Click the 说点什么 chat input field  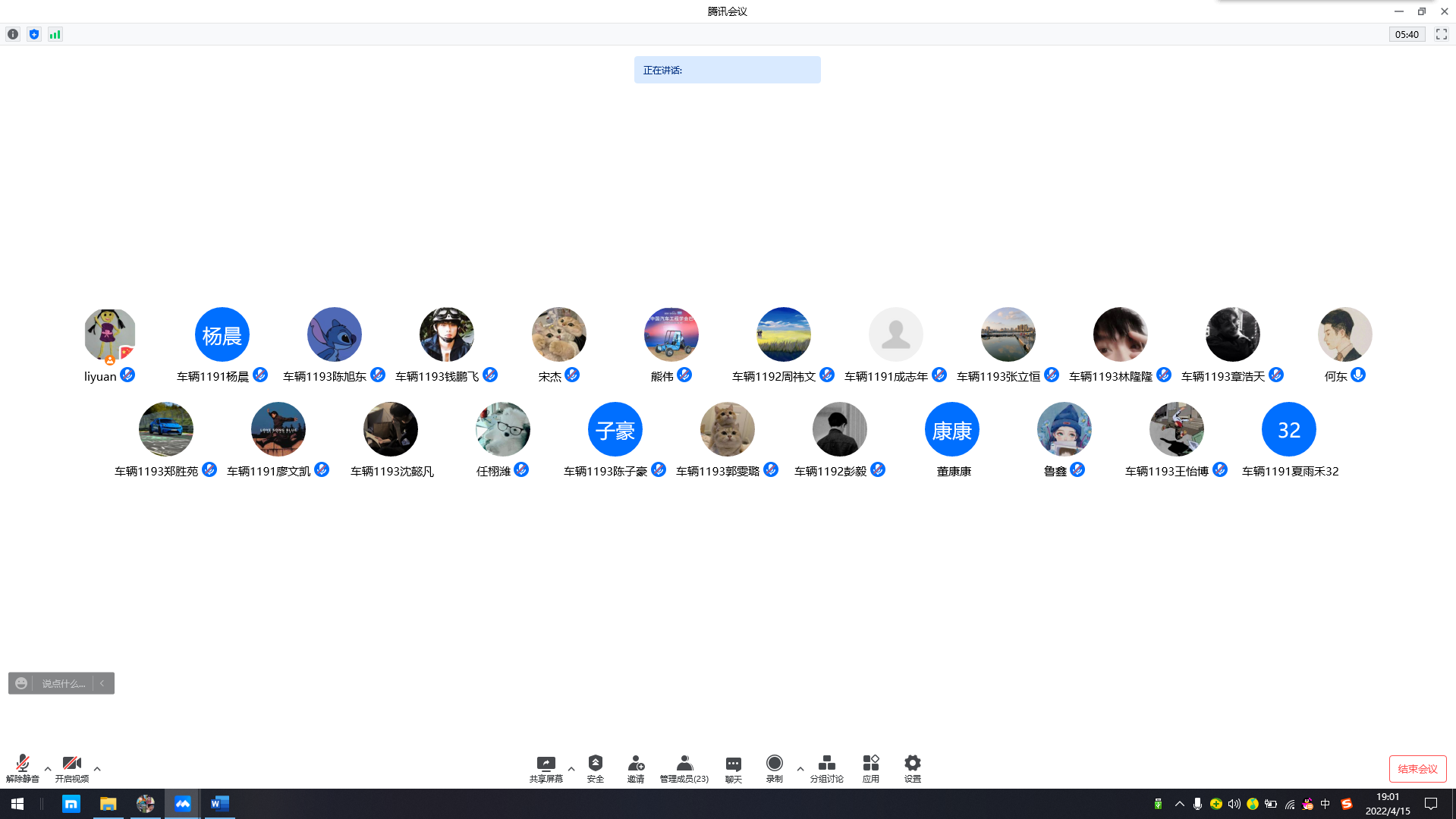click(63, 683)
